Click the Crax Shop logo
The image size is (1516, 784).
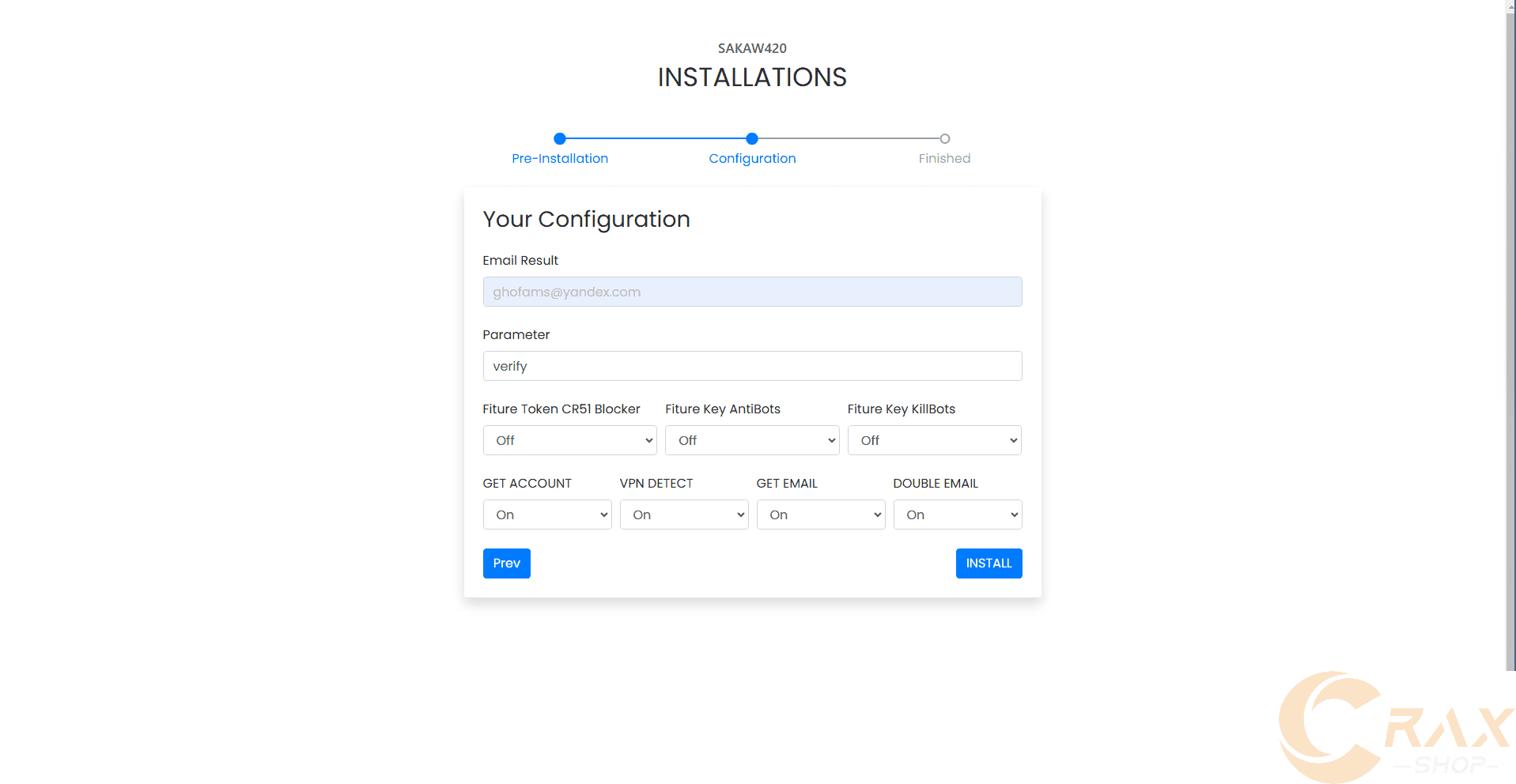tap(1397, 727)
